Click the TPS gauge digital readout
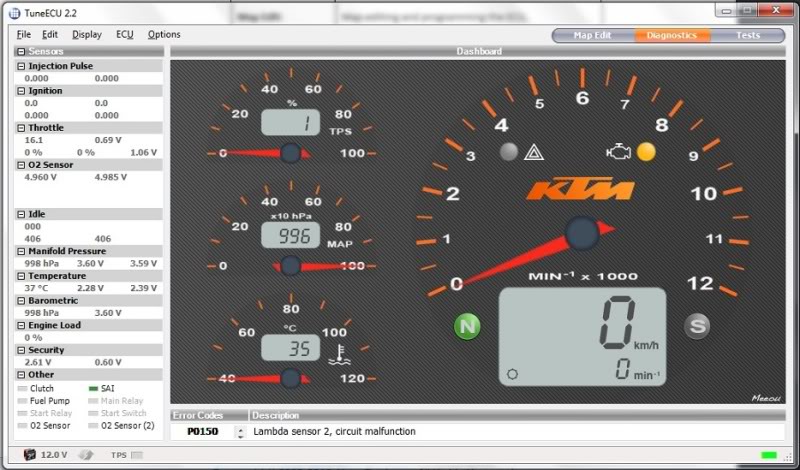Image resolution: width=800 pixels, height=470 pixels. [x=291, y=122]
